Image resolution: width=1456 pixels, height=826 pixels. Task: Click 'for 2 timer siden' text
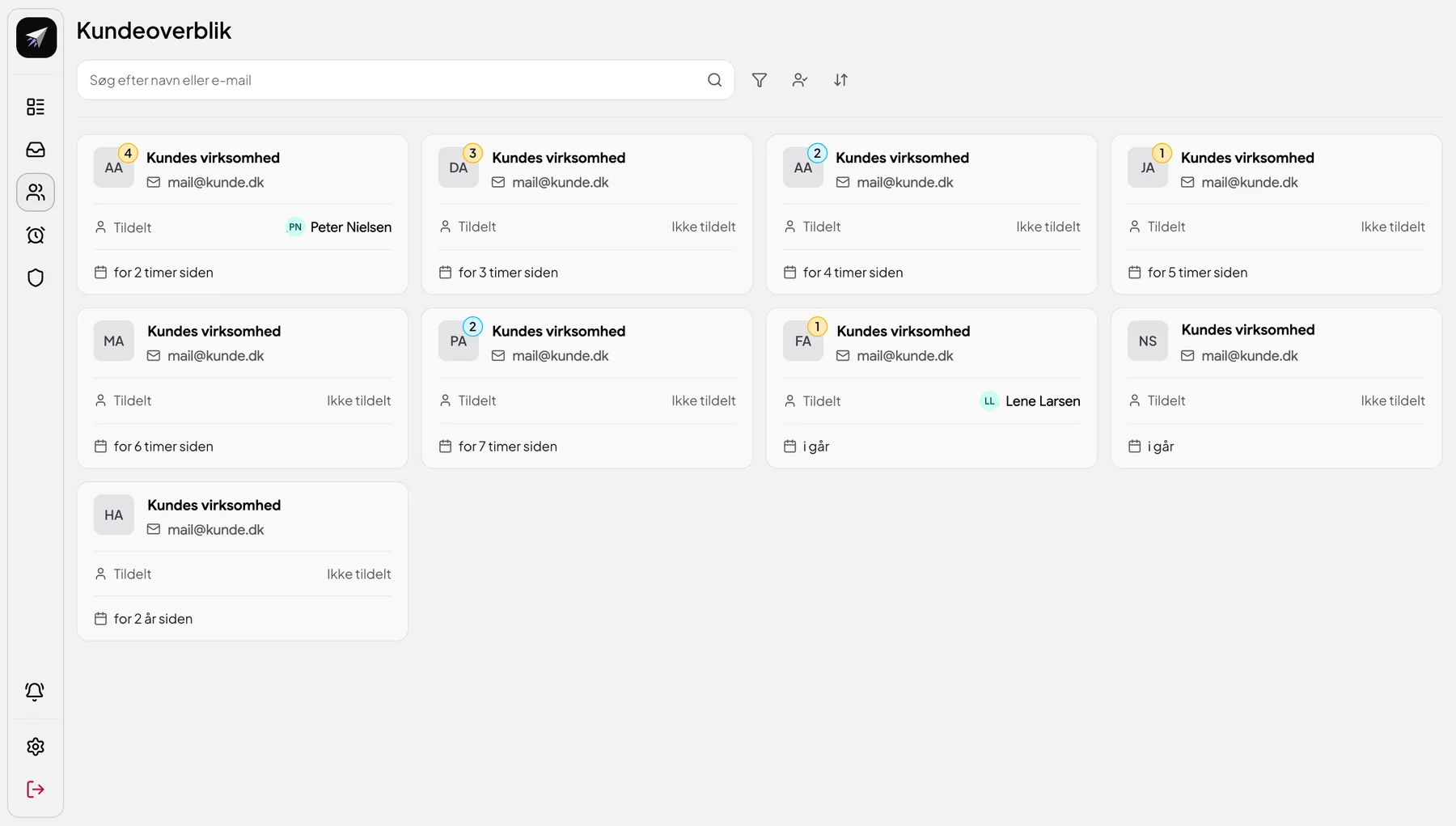pos(163,273)
